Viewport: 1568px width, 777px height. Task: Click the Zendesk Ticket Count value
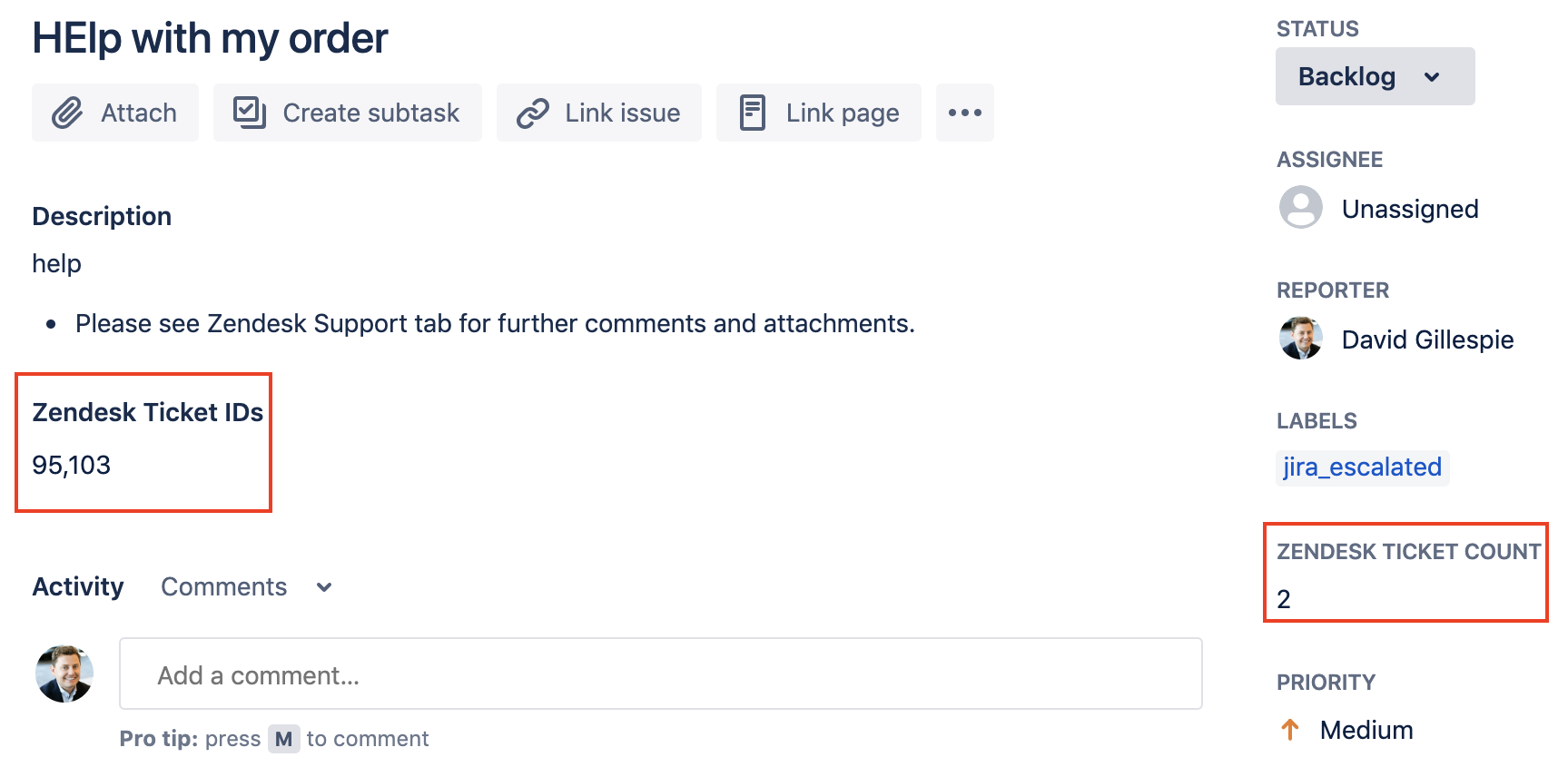coord(1284,599)
